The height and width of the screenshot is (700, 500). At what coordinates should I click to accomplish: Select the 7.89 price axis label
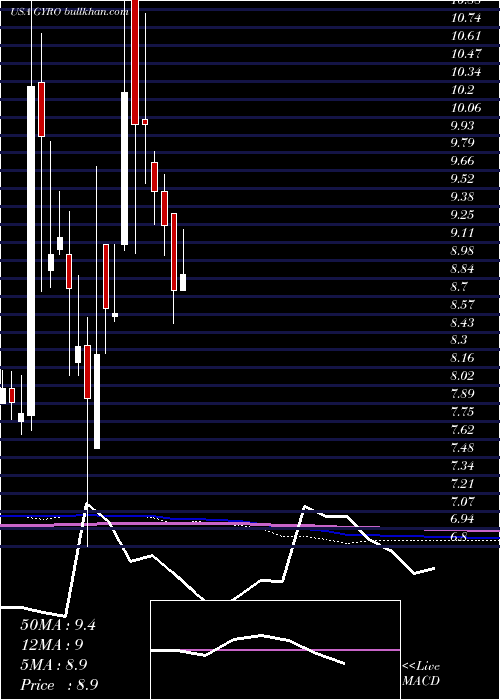point(462,394)
